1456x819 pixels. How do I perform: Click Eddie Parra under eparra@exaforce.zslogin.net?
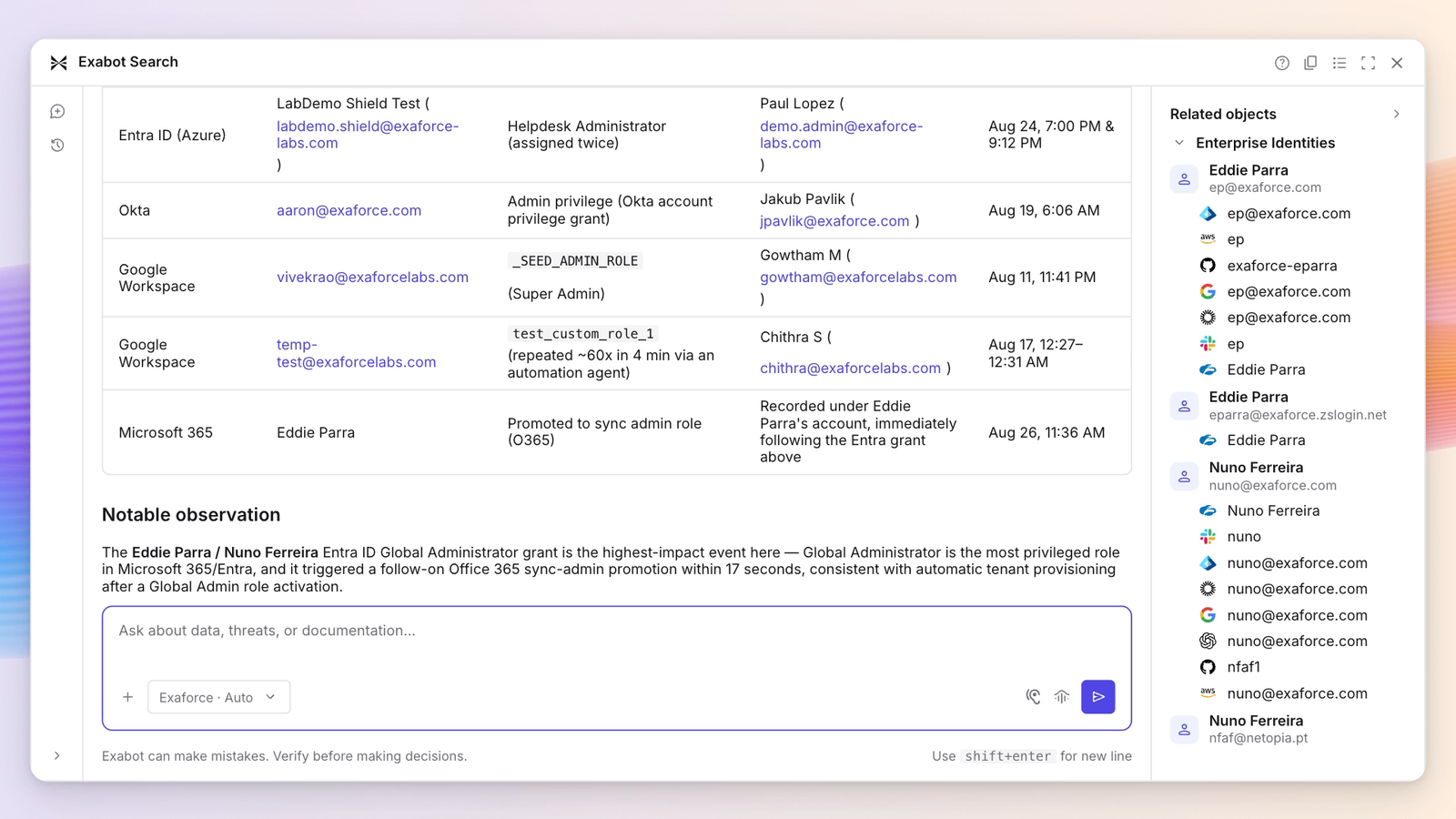click(1266, 440)
